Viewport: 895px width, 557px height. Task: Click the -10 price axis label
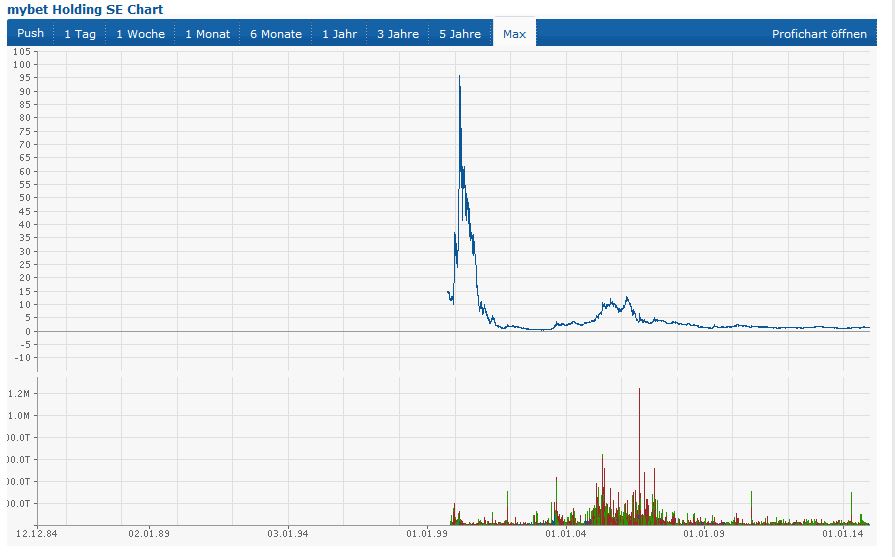click(22, 358)
